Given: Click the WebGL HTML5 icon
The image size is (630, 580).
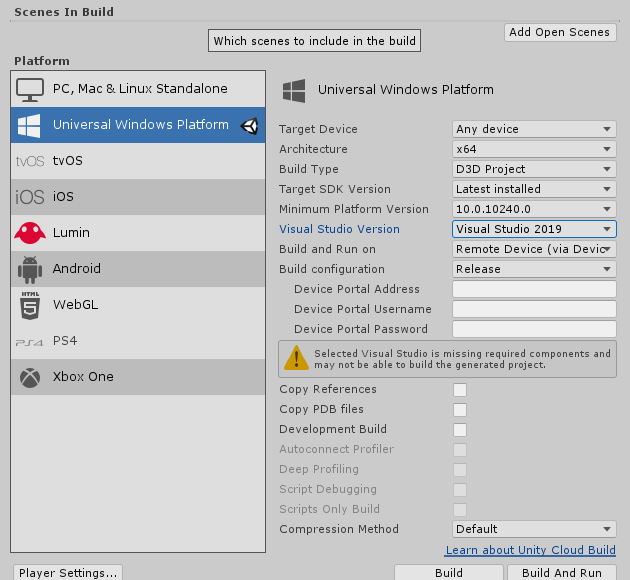Looking at the screenshot, I should 29,305.
